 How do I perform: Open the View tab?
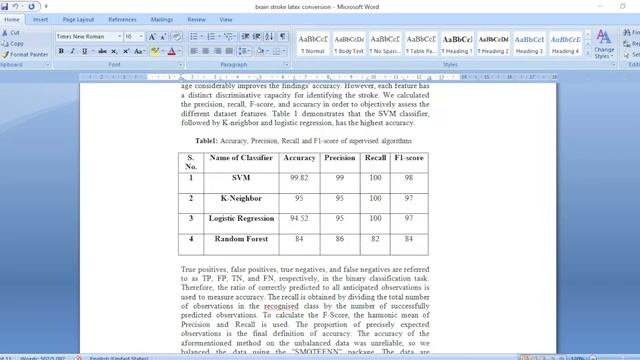(x=226, y=20)
